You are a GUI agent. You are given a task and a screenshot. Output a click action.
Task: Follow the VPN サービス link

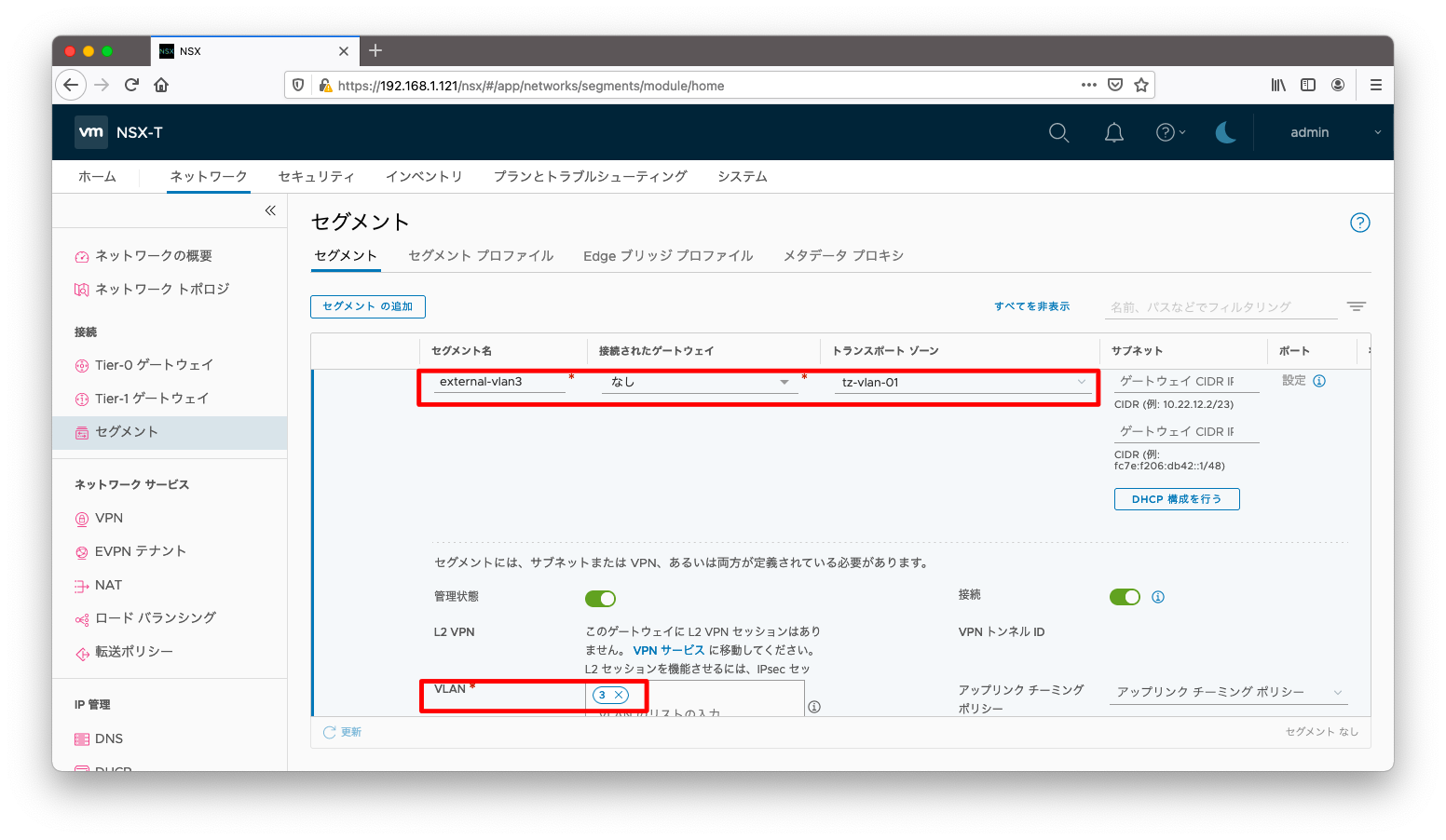[x=669, y=650]
